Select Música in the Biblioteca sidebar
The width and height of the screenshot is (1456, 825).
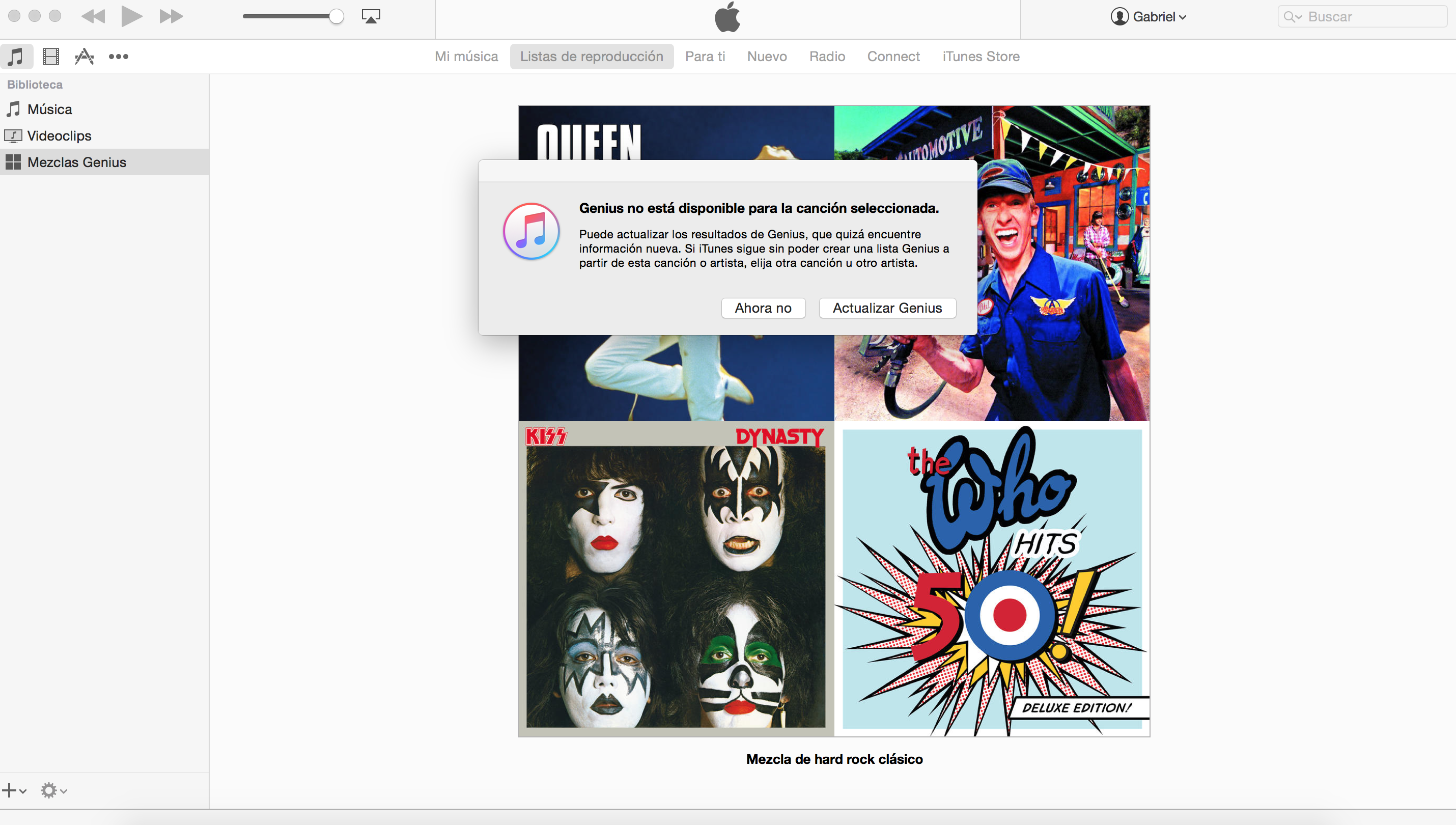104,109
